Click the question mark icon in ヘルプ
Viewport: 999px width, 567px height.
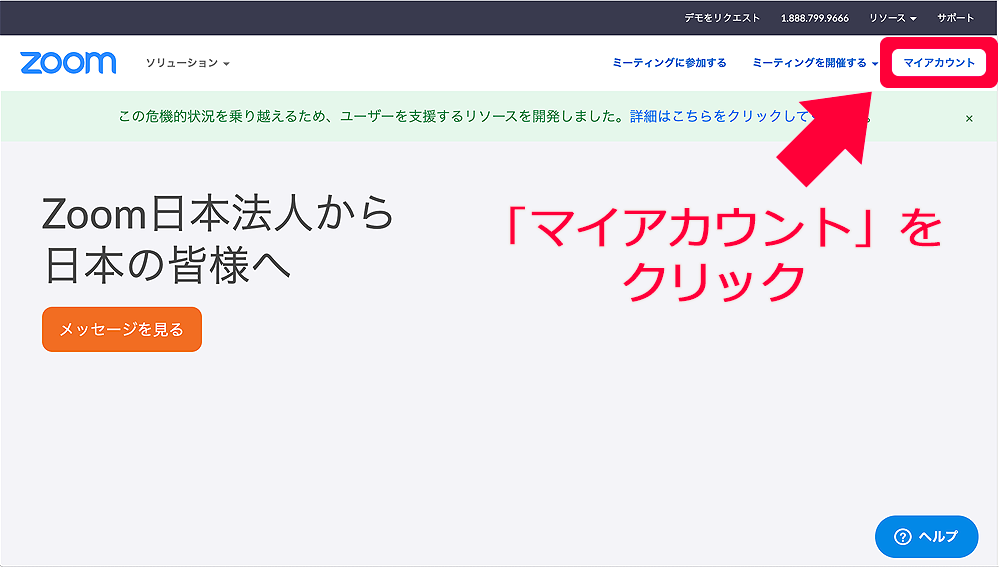(902, 537)
